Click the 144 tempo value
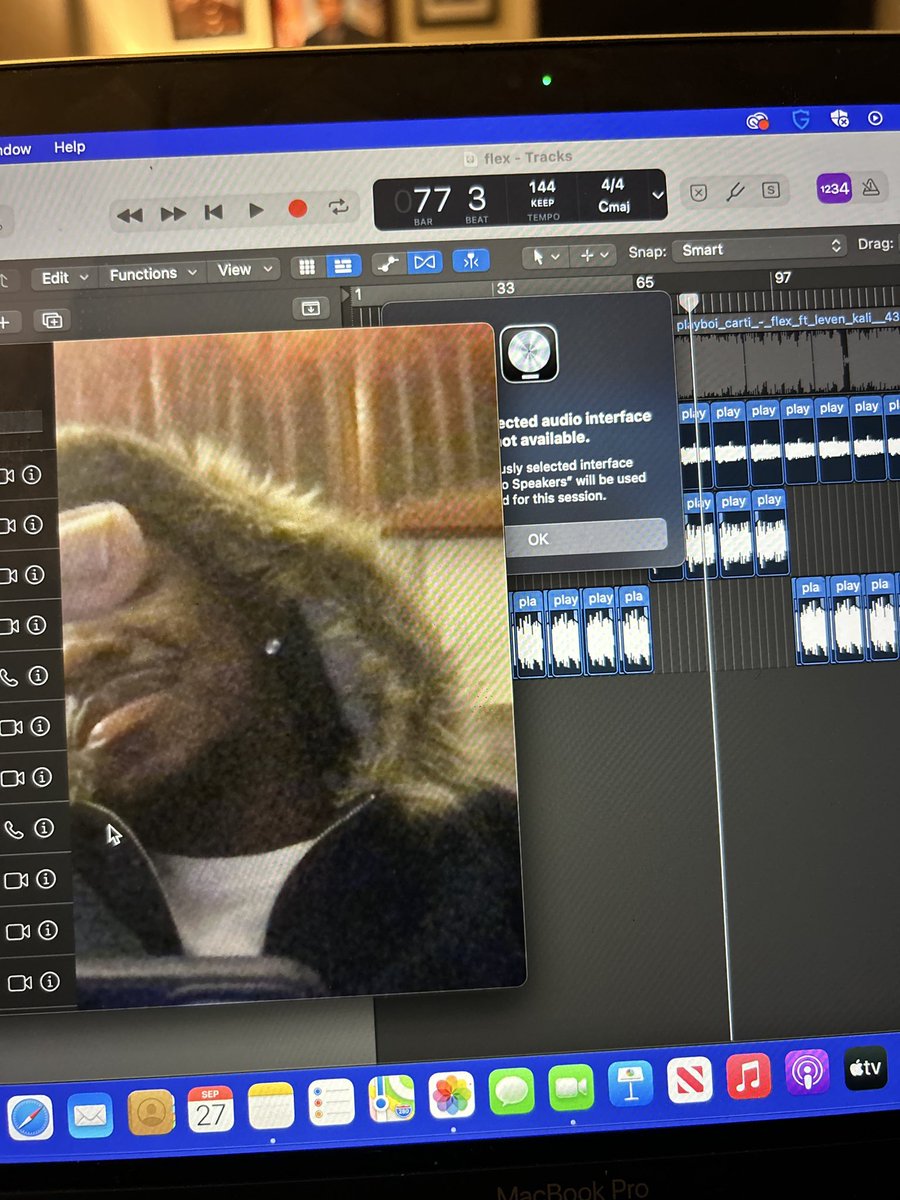This screenshot has height=1200, width=900. pyautogui.click(x=542, y=187)
